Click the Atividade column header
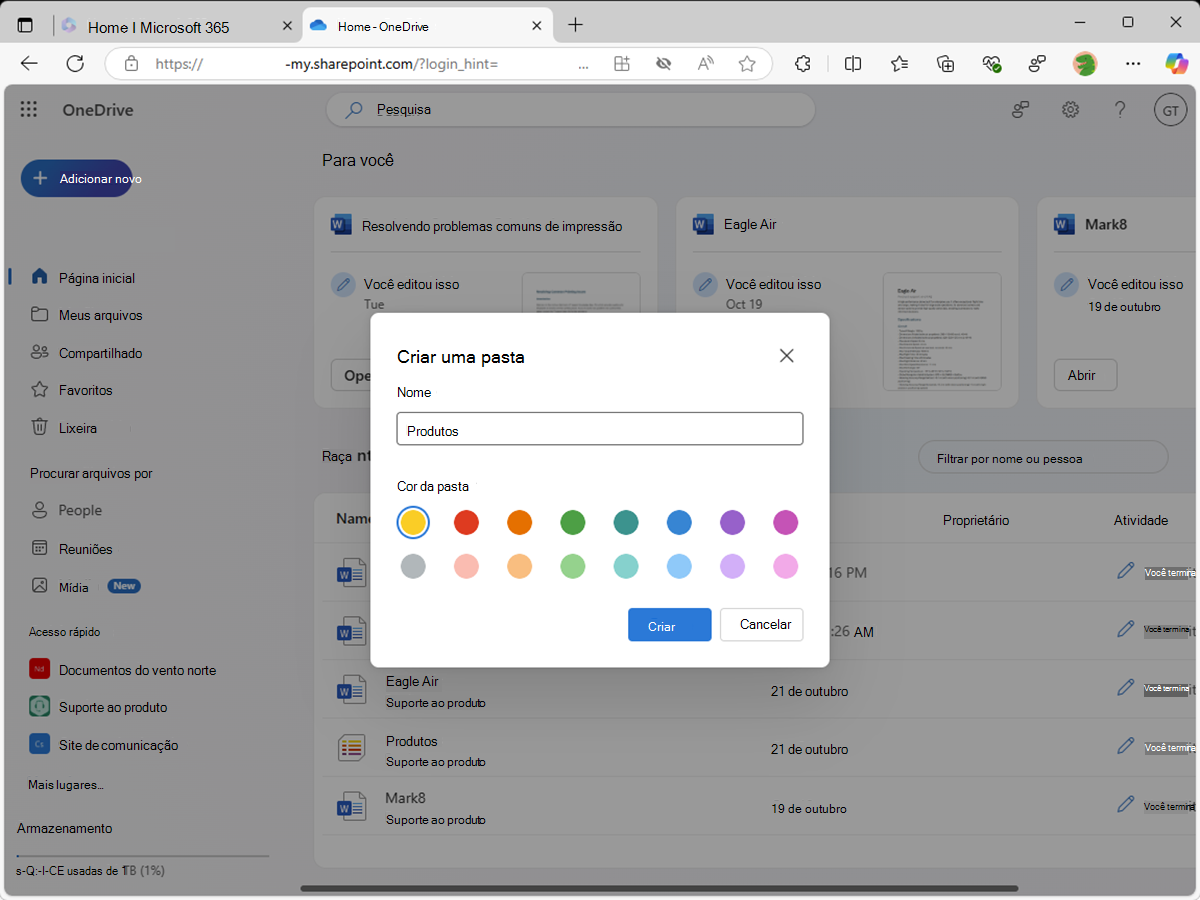This screenshot has height=900, width=1200. 1141,520
